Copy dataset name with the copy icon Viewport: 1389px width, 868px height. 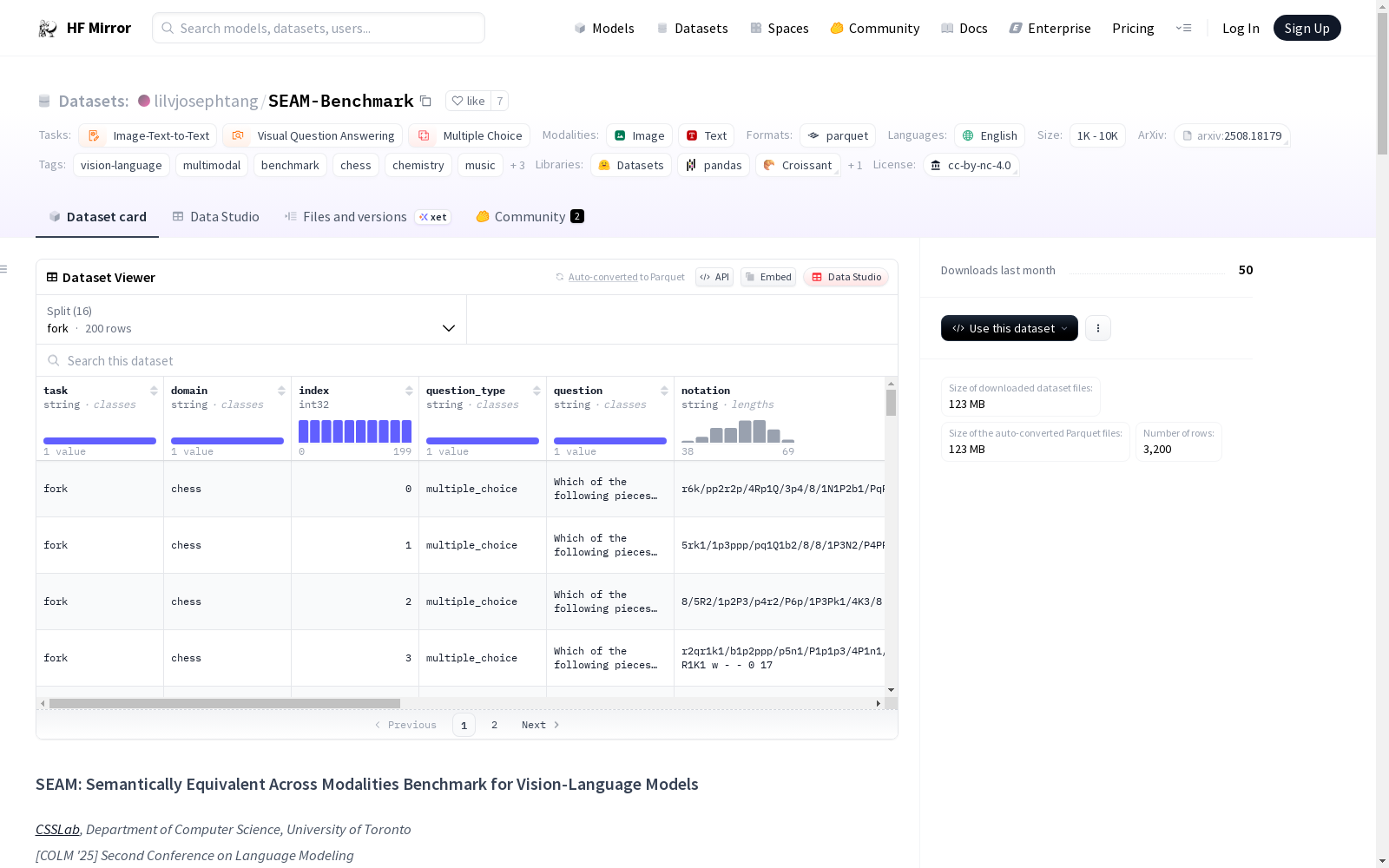pyautogui.click(x=425, y=101)
